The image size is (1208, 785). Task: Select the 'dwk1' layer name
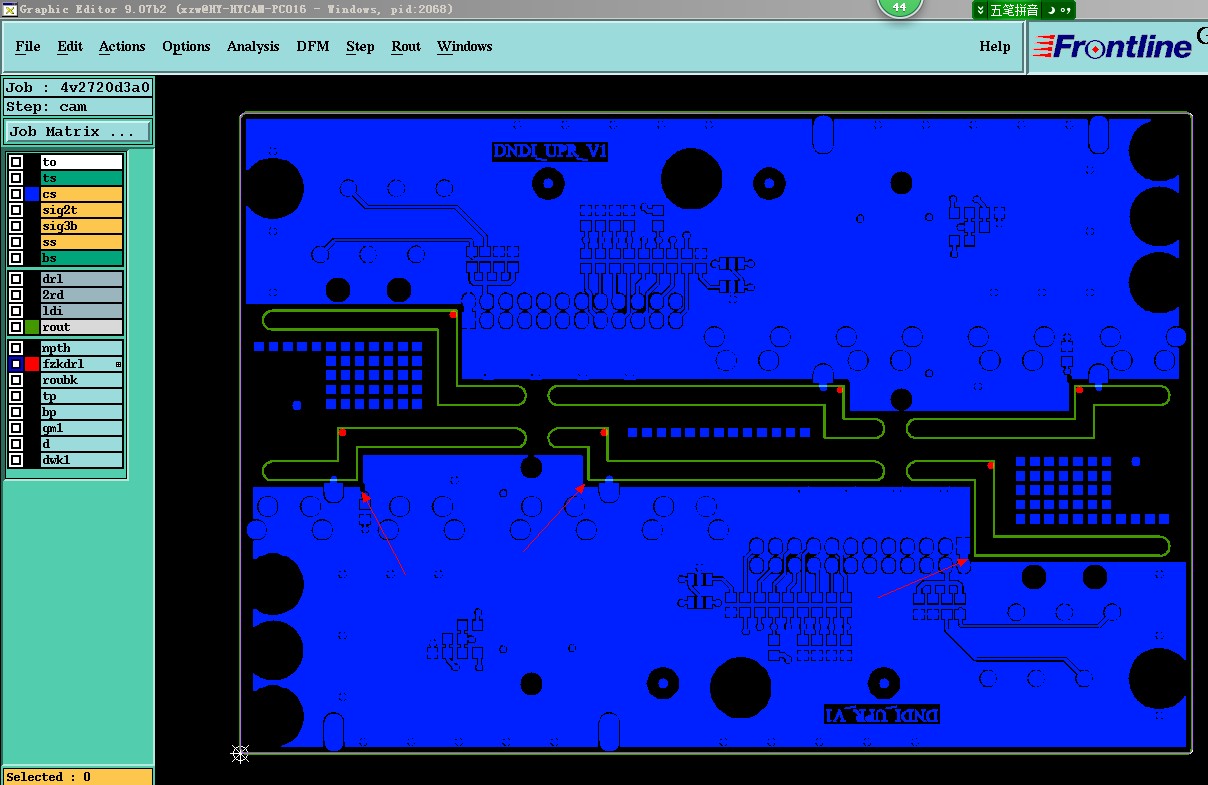pyautogui.click(x=82, y=460)
